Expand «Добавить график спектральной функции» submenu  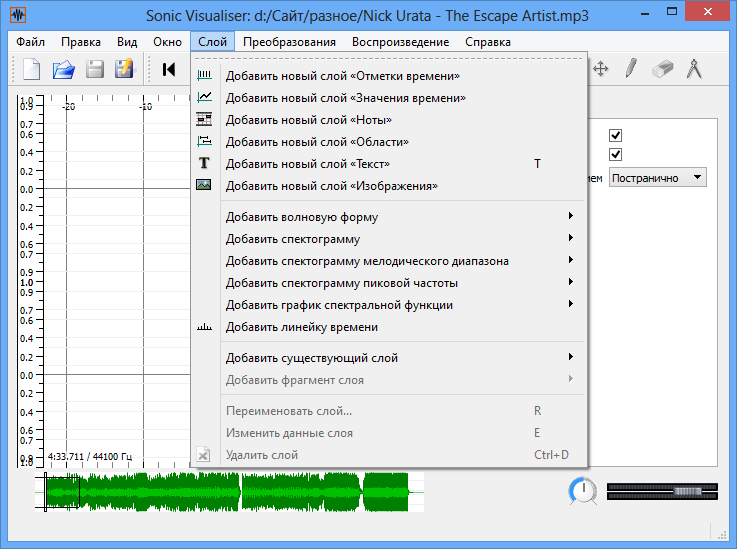coord(389,305)
